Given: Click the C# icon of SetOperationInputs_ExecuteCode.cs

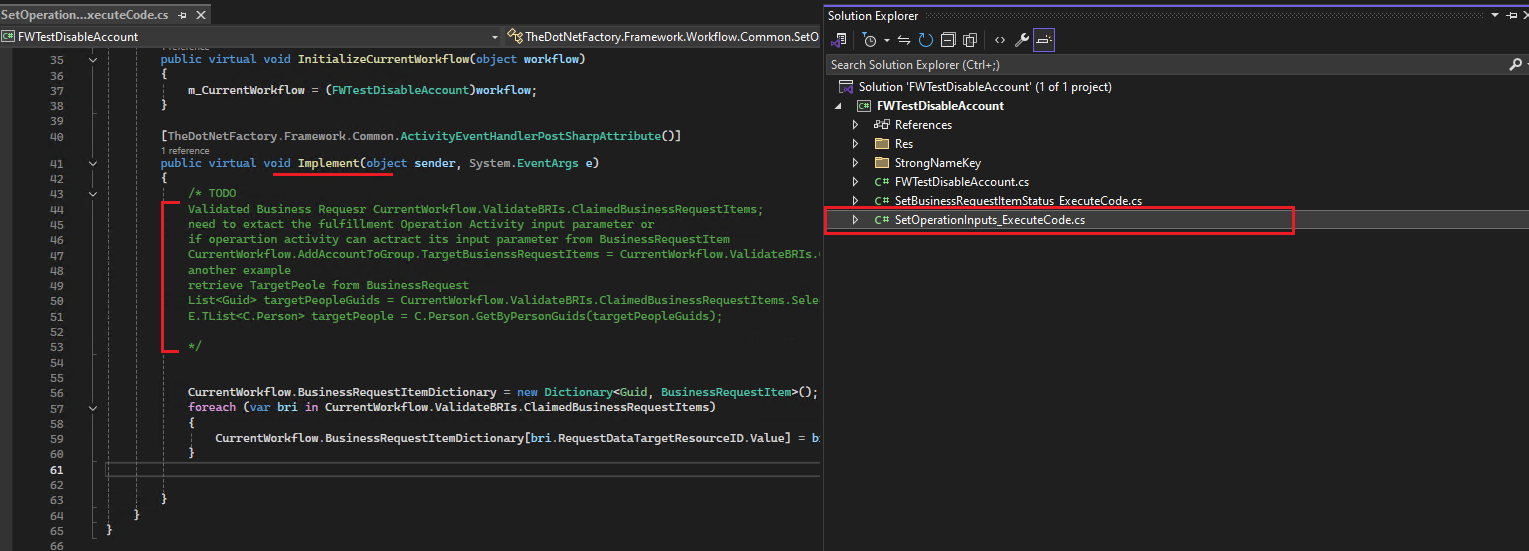Looking at the screenshot, I should tap(882, 220).
